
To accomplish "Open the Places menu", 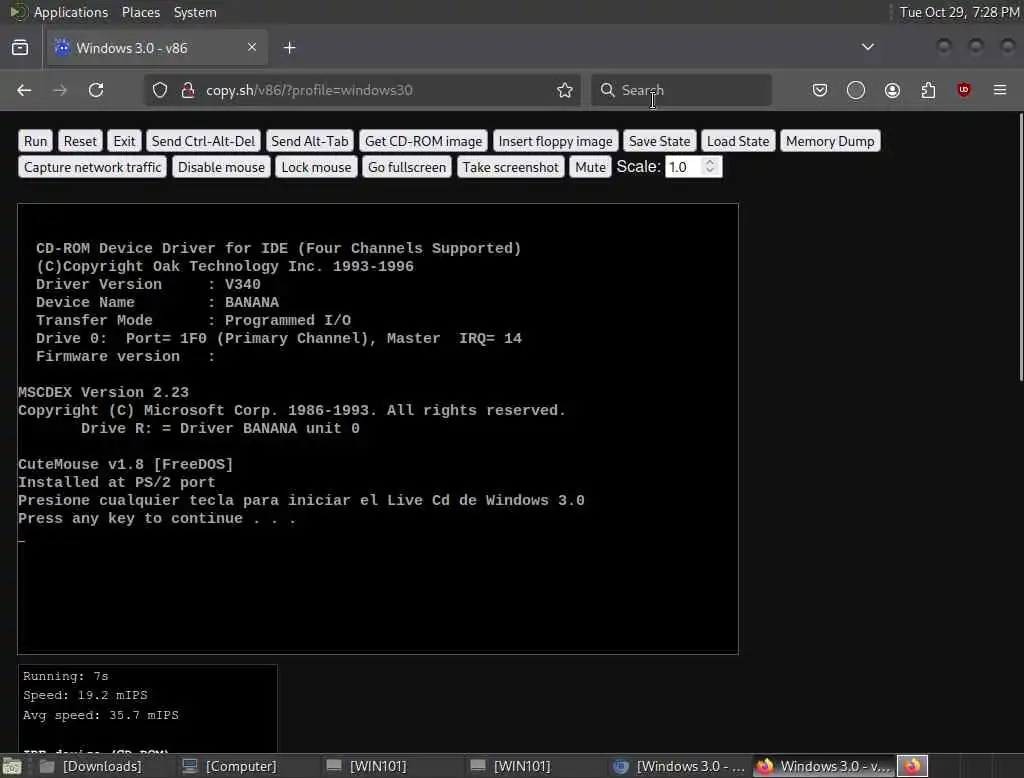I will tap(140, 12).
